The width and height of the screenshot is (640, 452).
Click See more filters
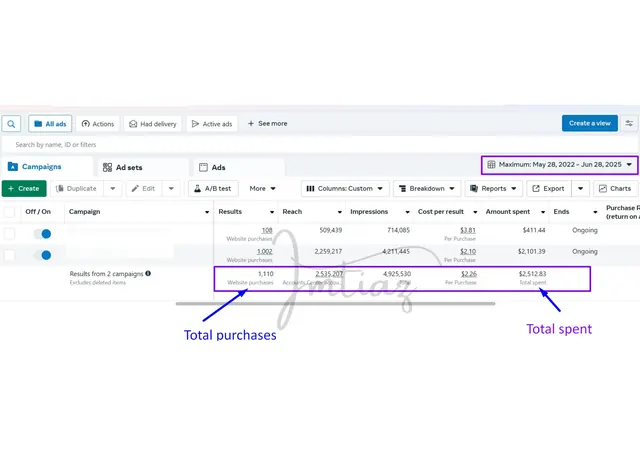tap(268, 123)
